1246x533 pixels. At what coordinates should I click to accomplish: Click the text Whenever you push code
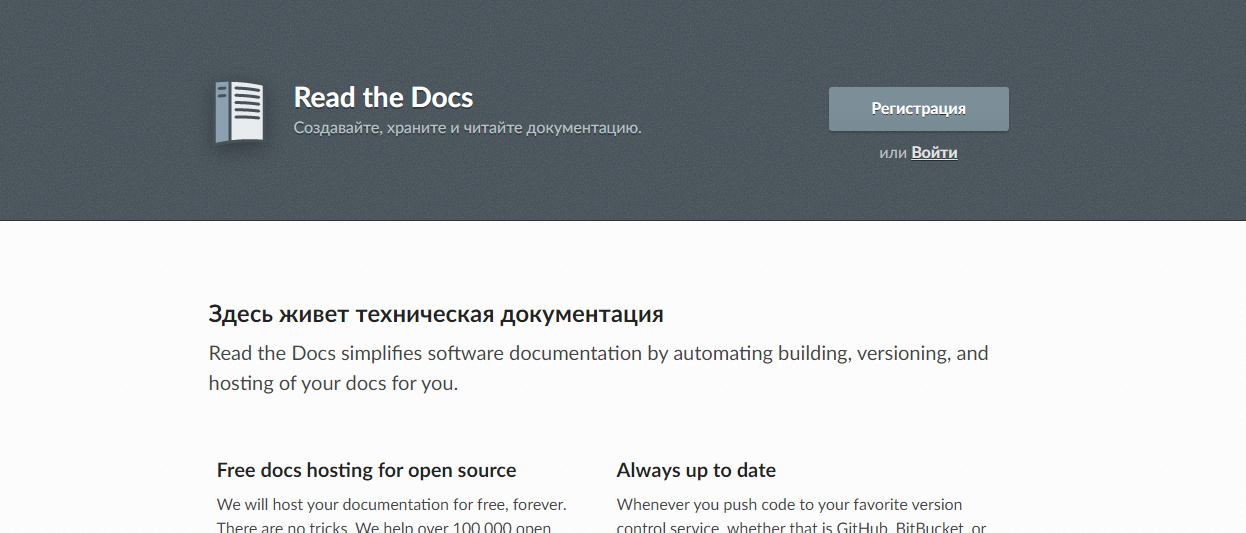pyautogui.click(x=802, y=516)
